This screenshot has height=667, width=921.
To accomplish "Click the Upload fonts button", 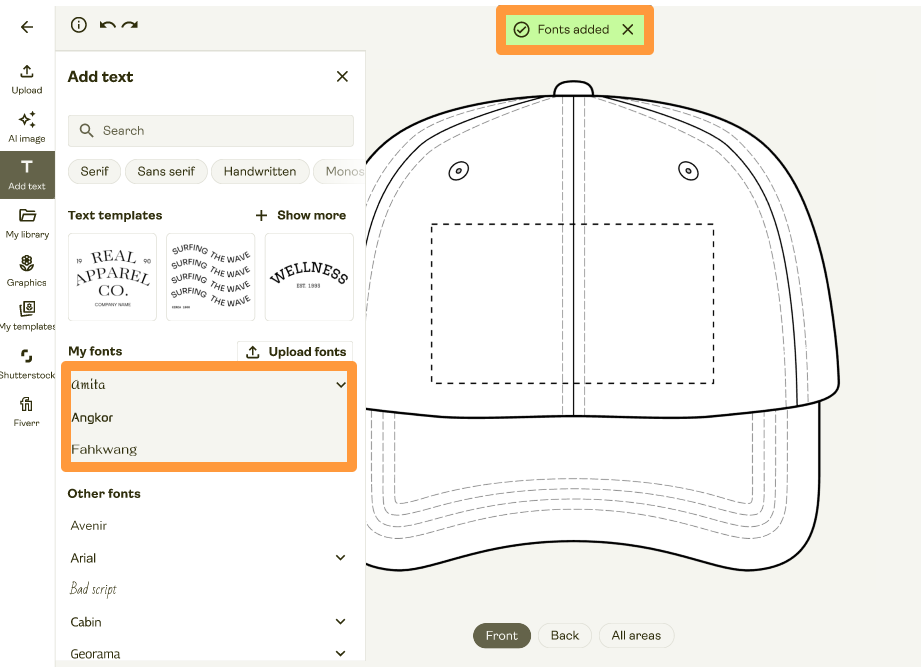I will coord(295,351).
